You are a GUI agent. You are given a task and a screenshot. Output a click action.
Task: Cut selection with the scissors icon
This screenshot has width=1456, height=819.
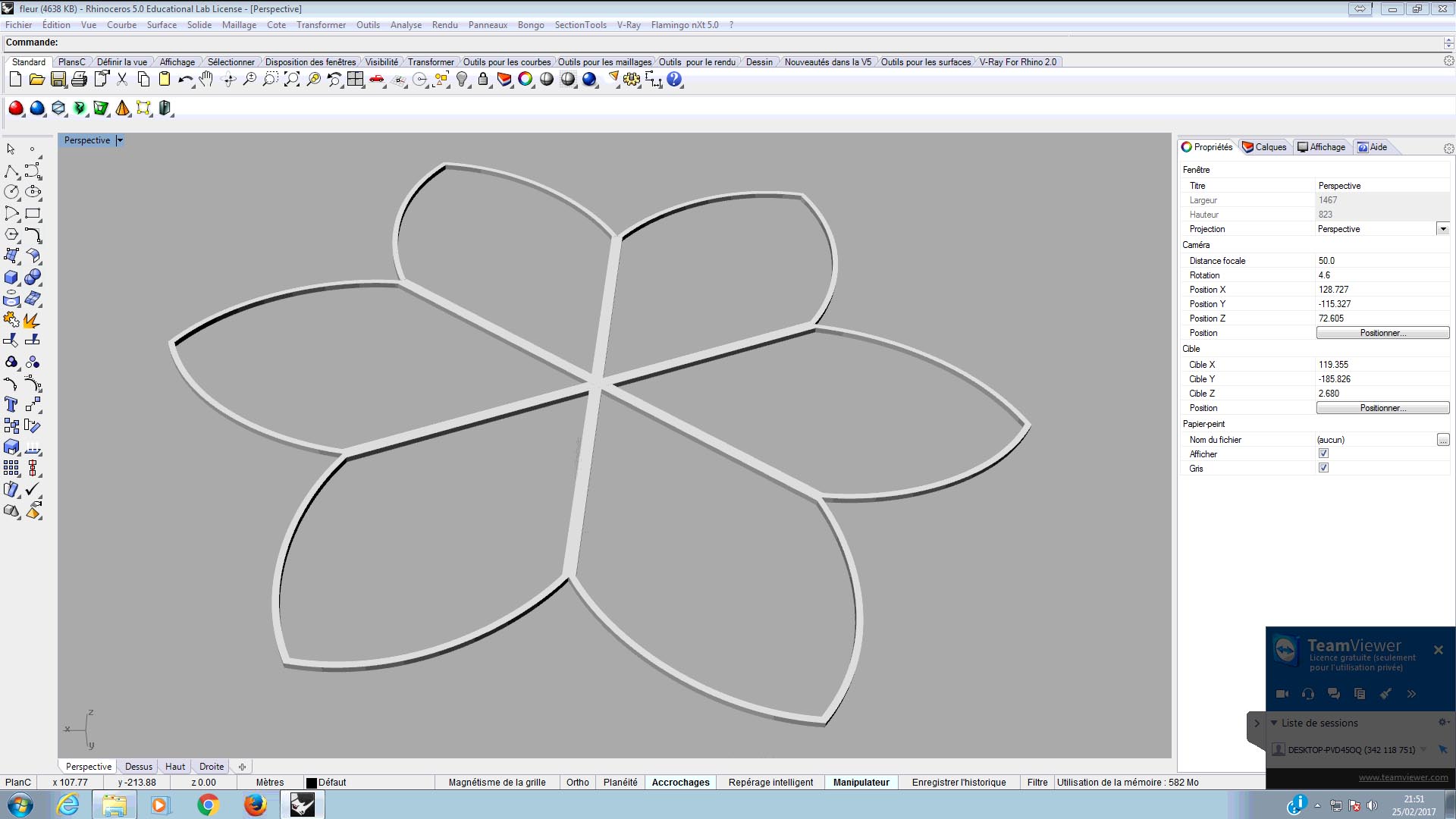click(x=121, y=80)
